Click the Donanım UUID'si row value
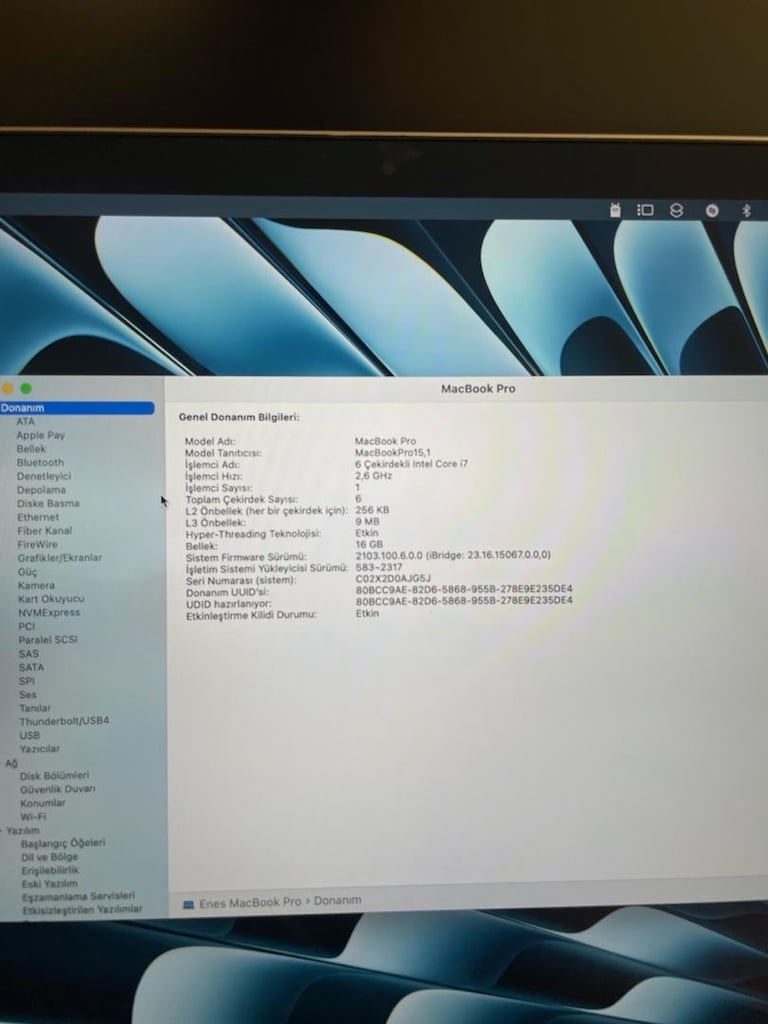Viewport: 768px width, 1024px height. [464, 589]
